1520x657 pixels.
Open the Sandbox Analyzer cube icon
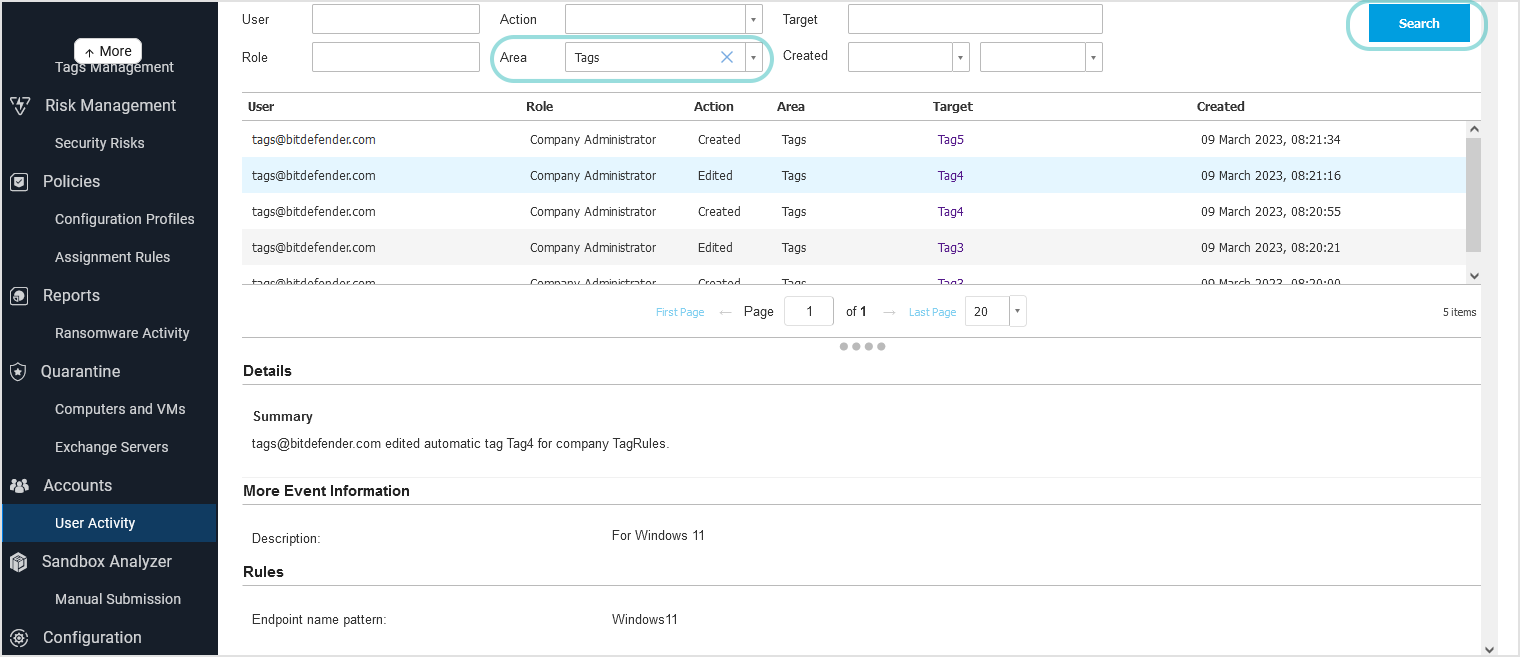20,561
